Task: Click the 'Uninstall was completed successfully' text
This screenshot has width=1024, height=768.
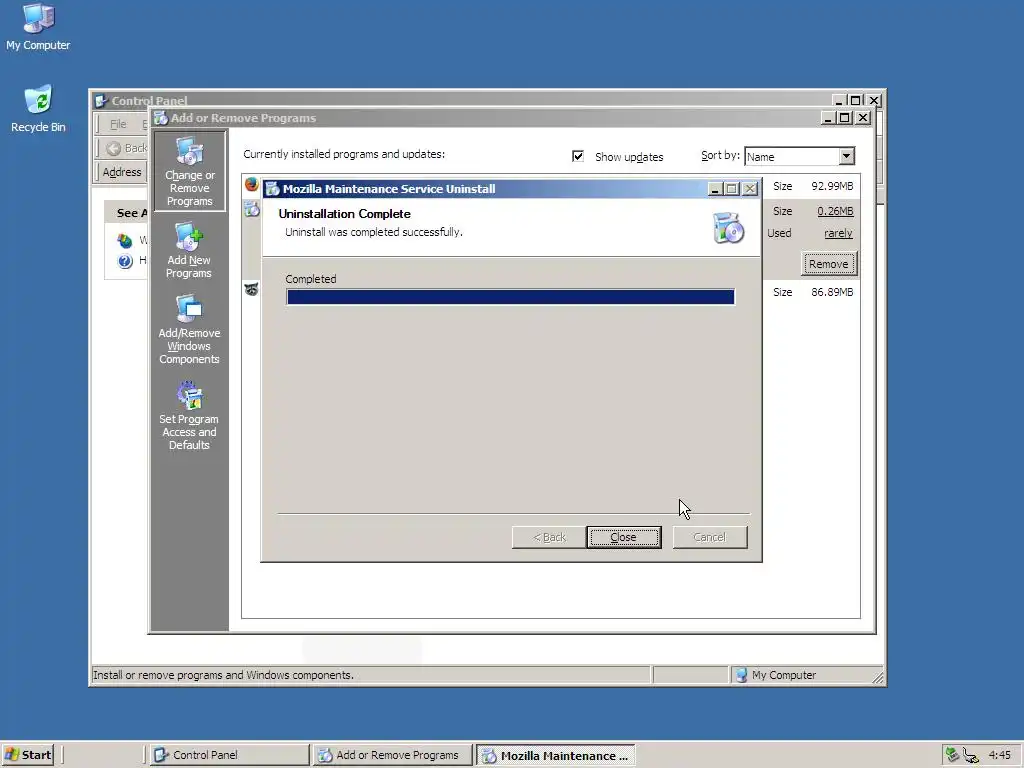Action: click(x=374, y=232)
